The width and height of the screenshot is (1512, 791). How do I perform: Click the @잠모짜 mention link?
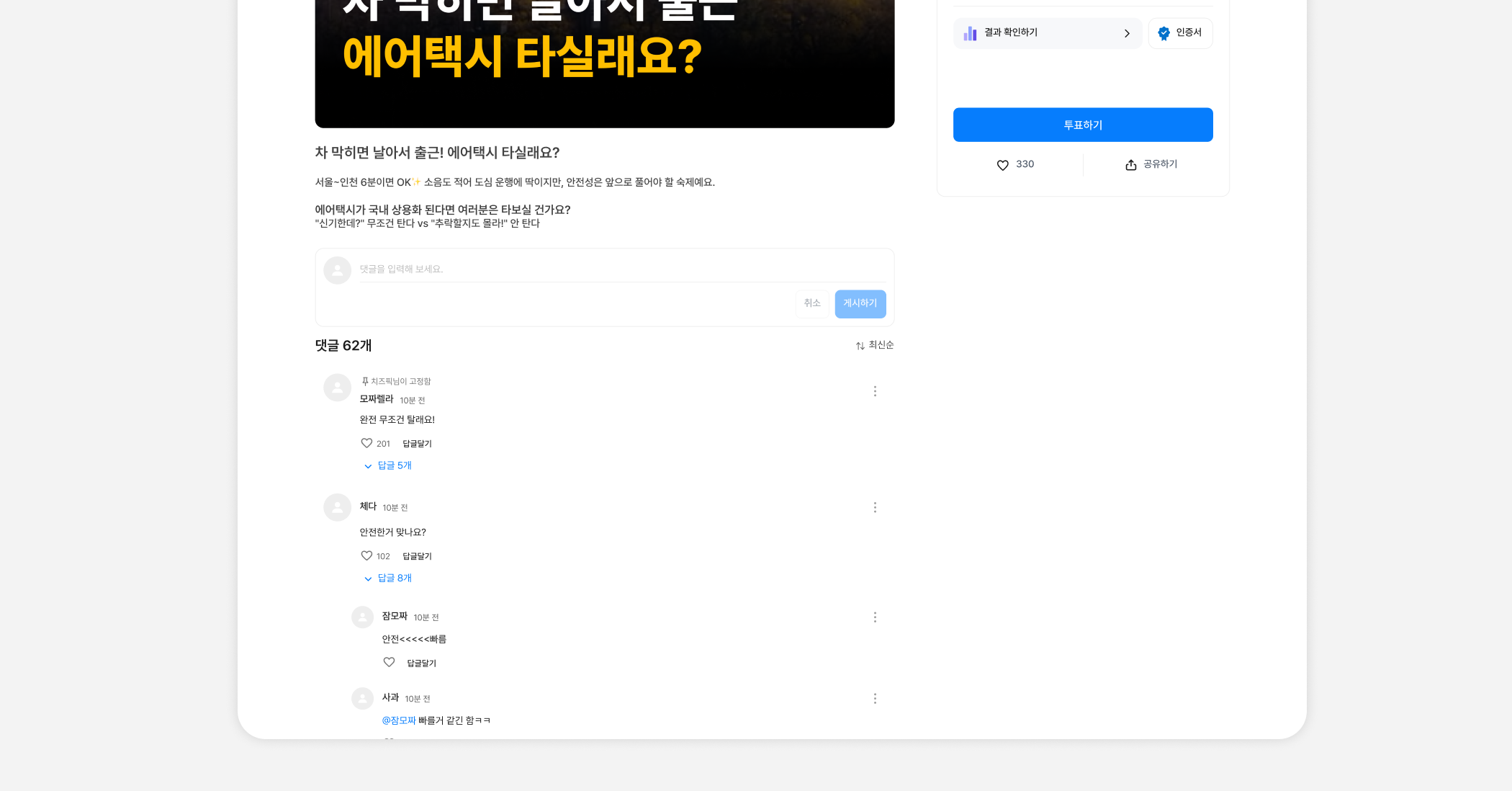tap(399, 720)
